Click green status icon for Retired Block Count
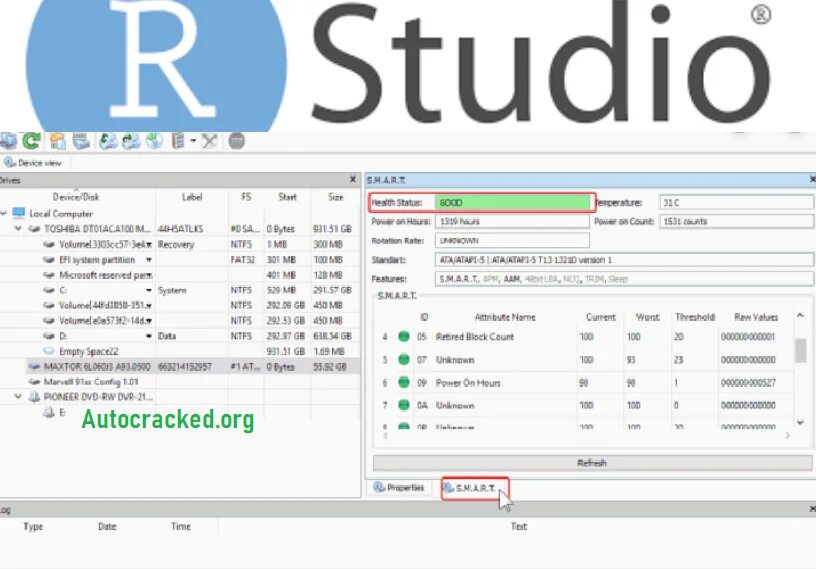The height and width of the screenshot is (569, 816). click(x=404, y=336)
